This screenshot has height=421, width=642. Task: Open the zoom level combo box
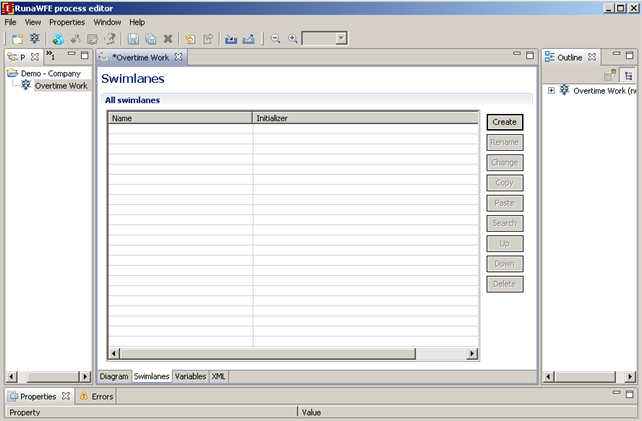[x=341, y=38]
